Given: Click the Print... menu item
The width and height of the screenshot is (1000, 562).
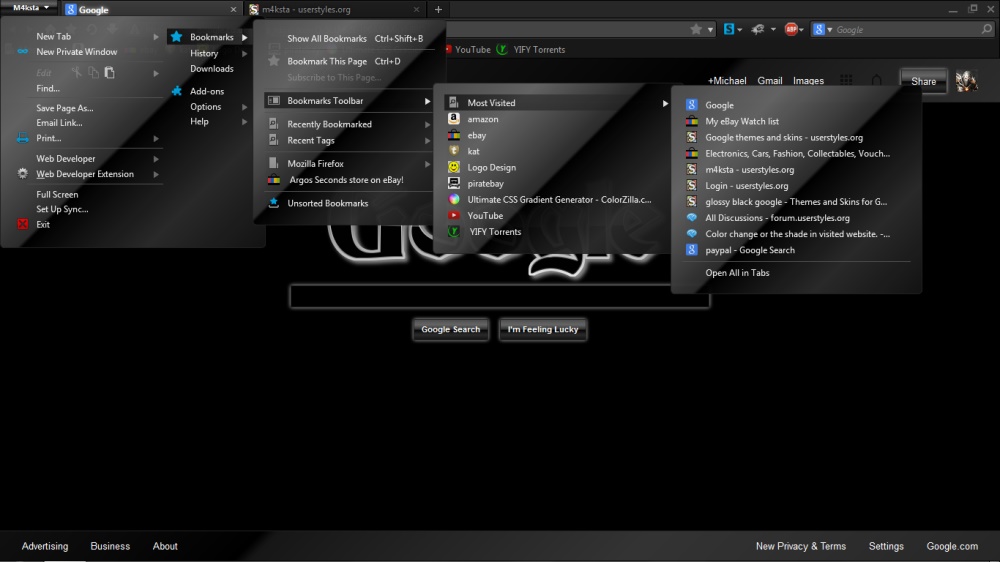Looking at the screenshot, I should (x=48, y=138).
